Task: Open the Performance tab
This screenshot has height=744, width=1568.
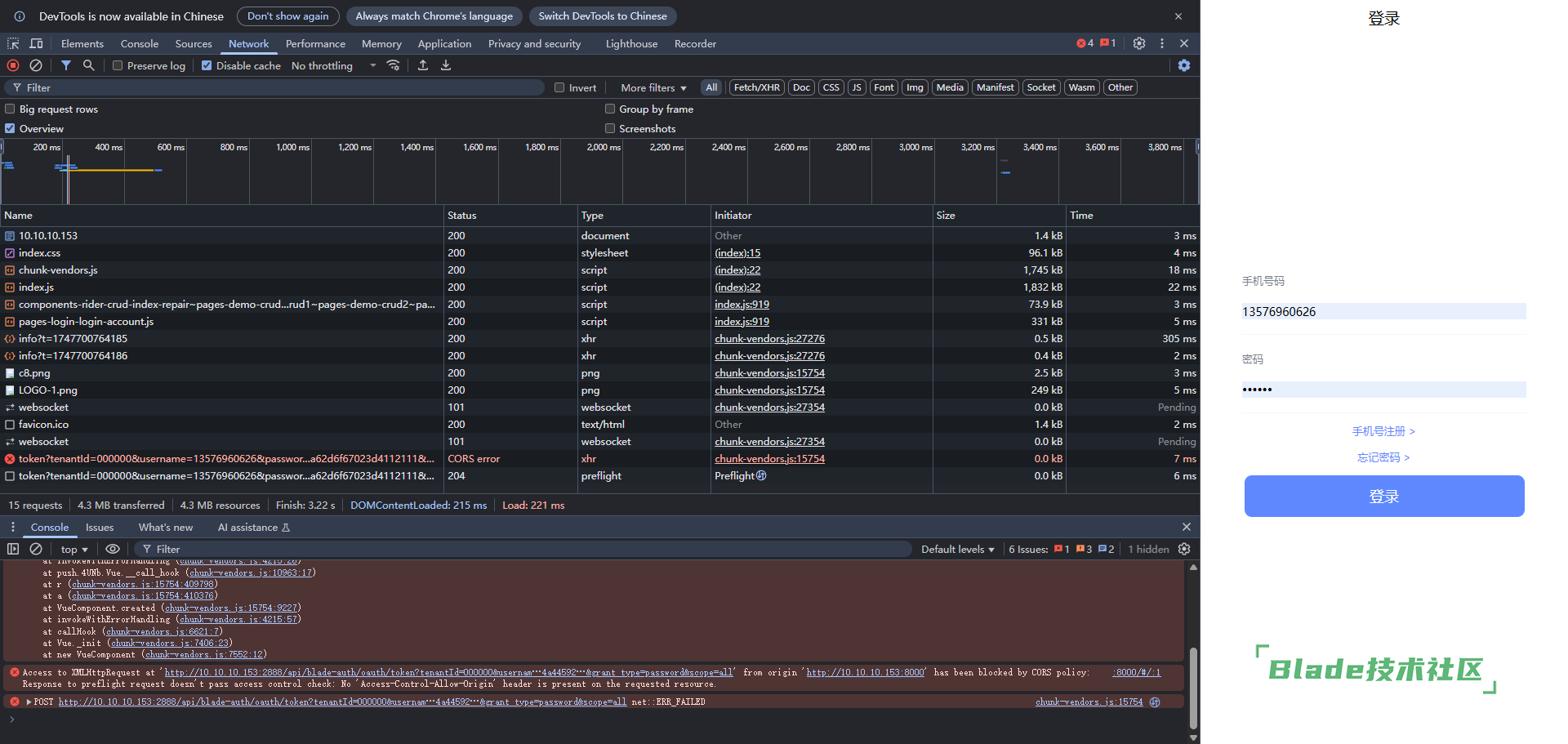Action: tap(315, 43)
